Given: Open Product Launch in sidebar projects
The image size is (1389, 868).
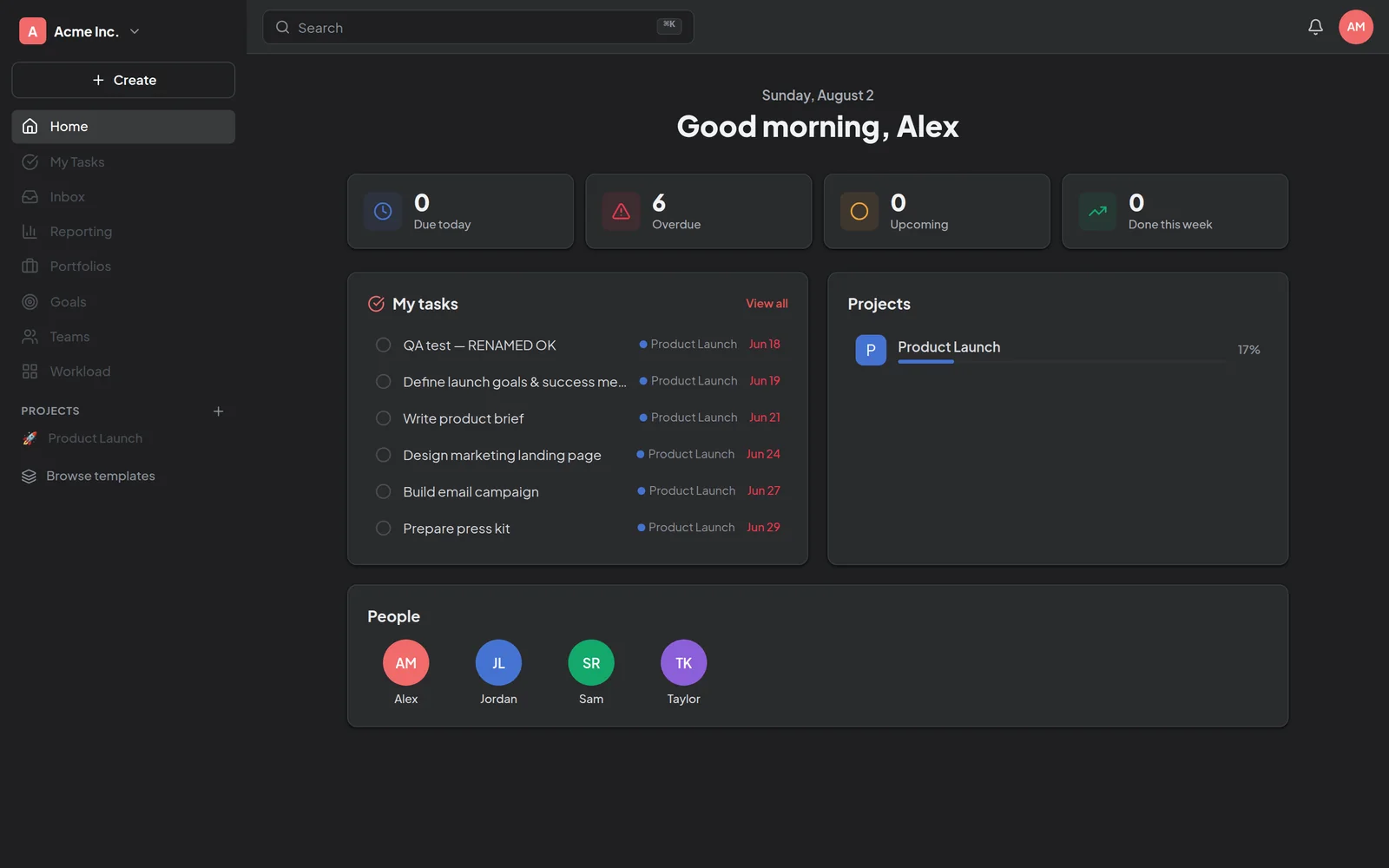Looking at the screenshot, I should coord(123,438).
